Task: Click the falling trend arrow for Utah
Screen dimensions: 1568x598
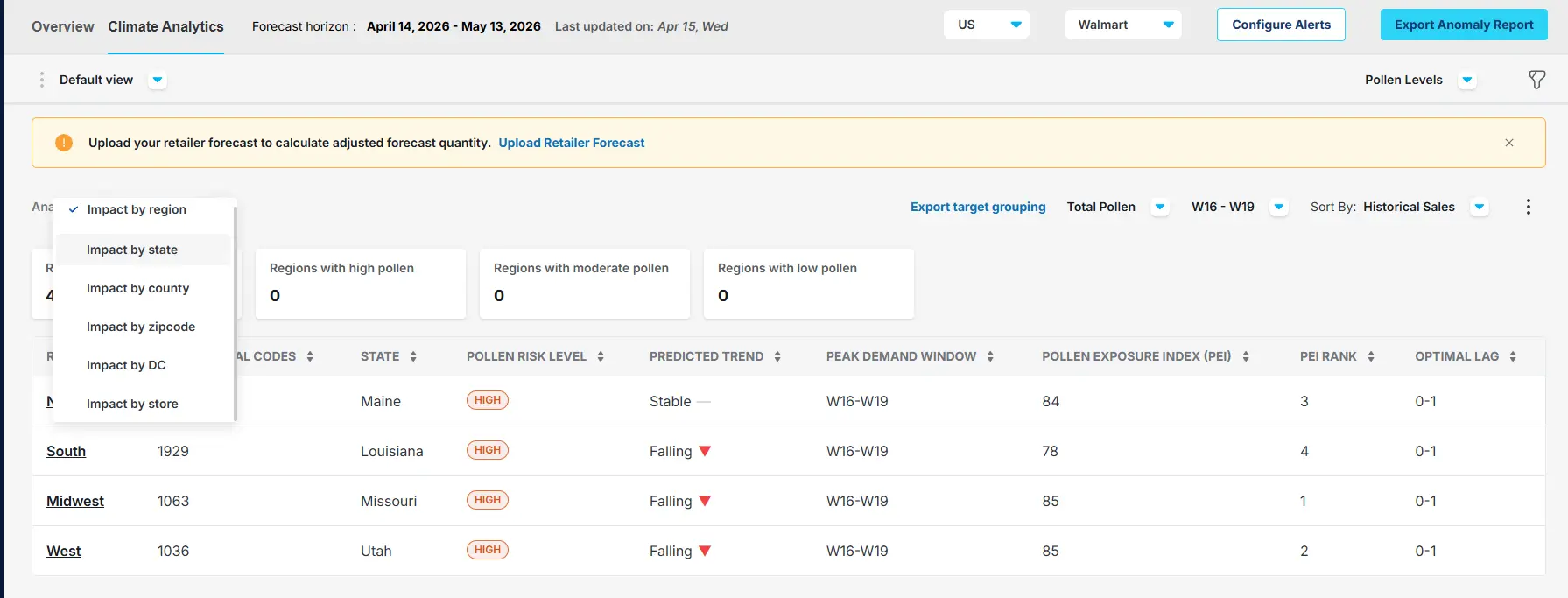Action: [705, 551]
